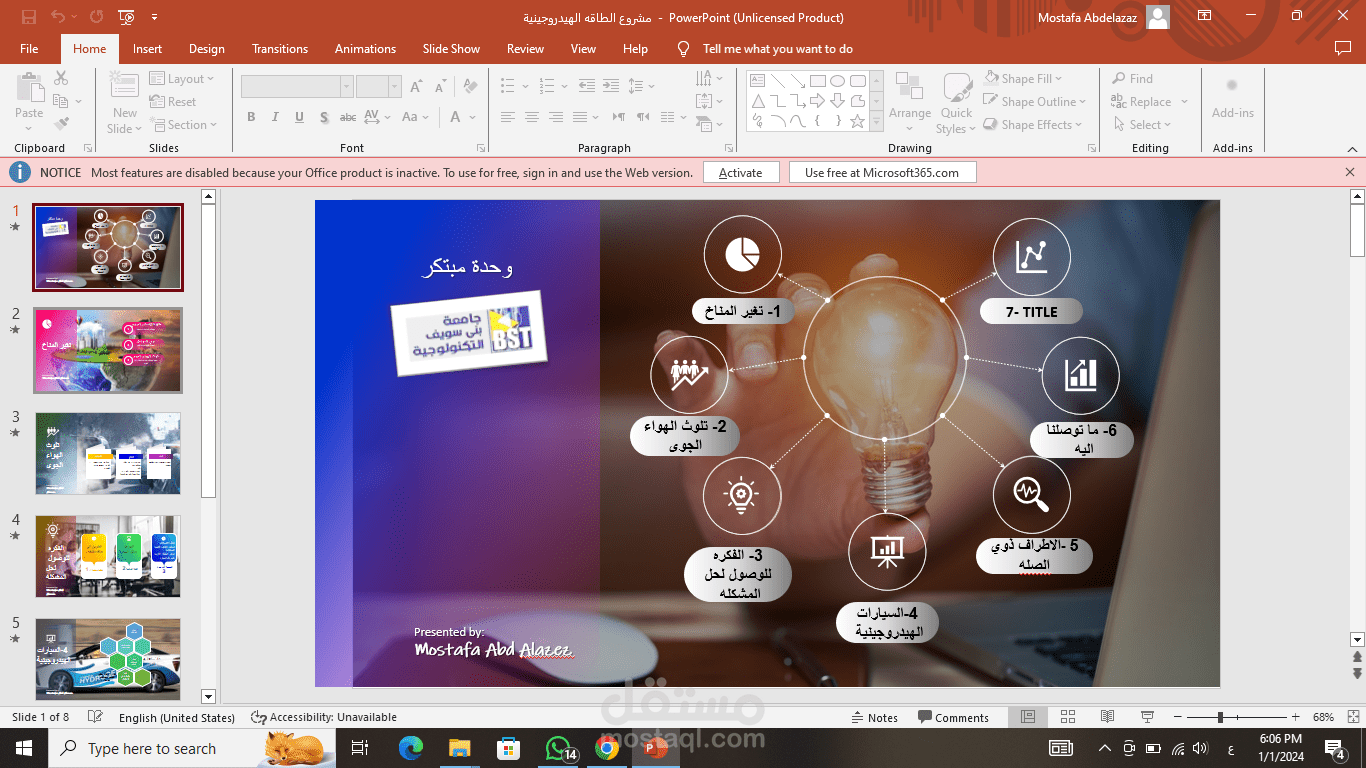
Task: Toggle text Shadow formatting
Action: point(323,117)
